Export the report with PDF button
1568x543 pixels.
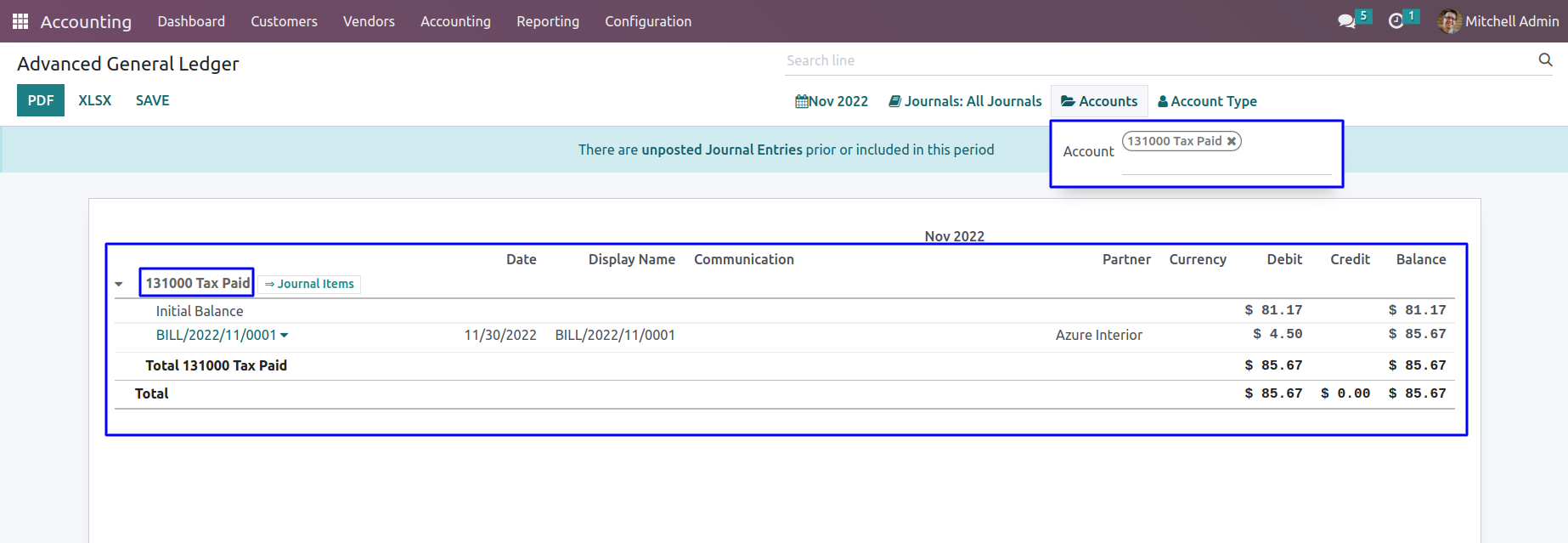(41, 100)
